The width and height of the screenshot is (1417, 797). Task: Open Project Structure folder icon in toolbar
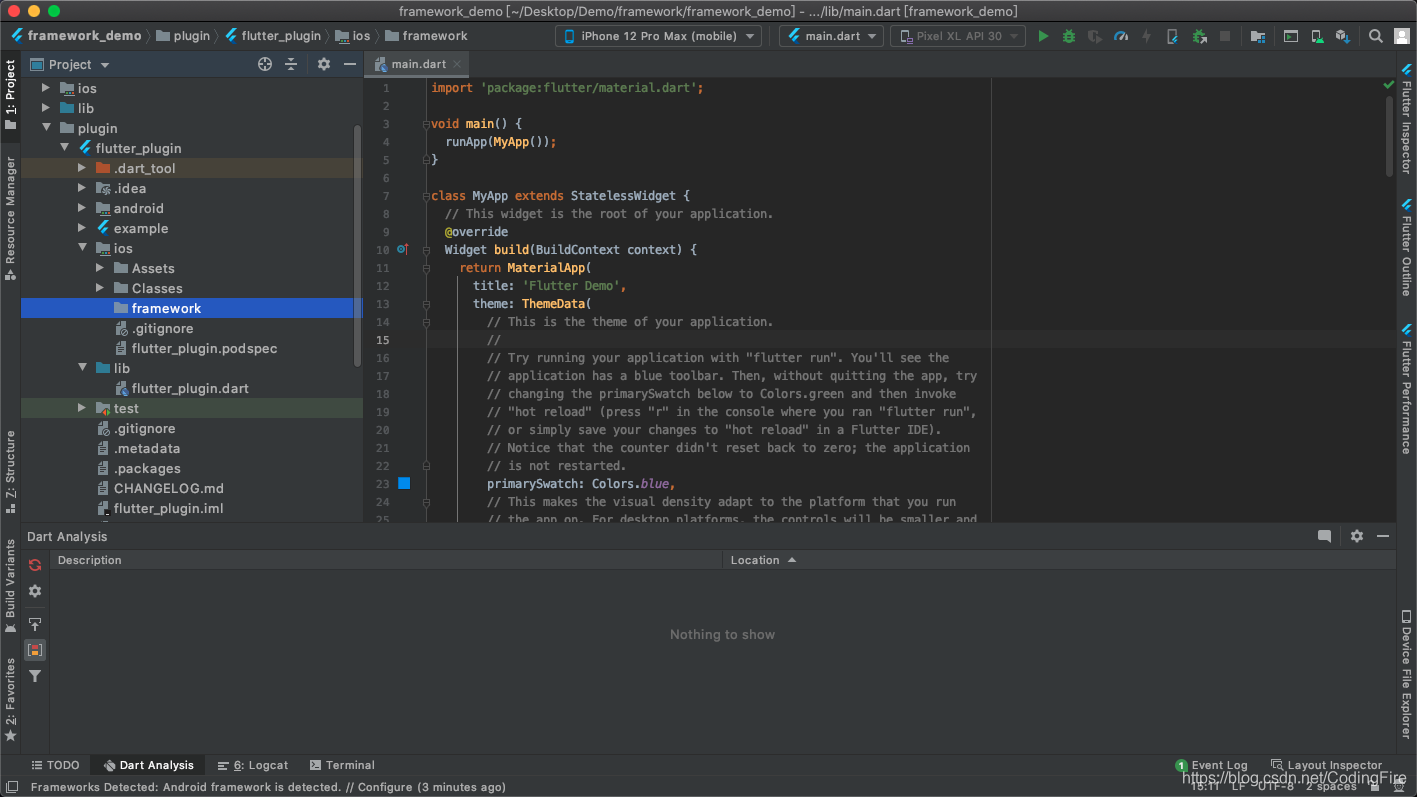pos(1258,36)
